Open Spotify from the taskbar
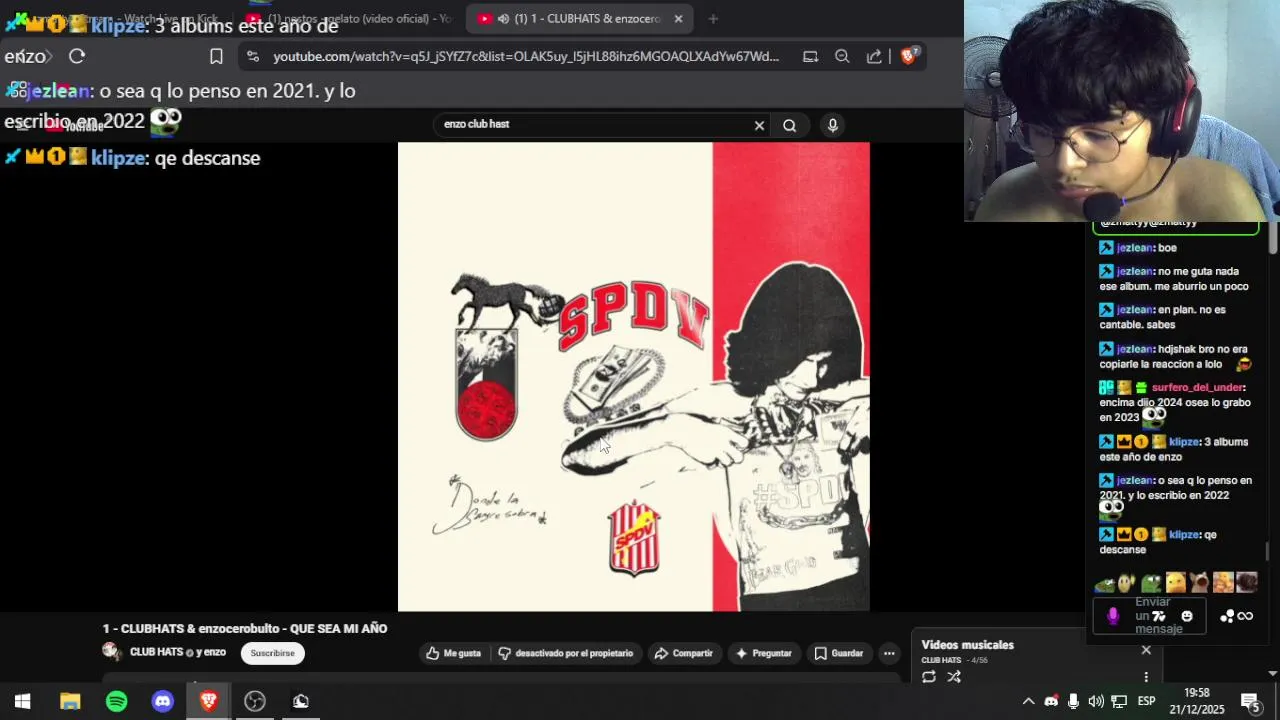1280x720 pixels. click(x=117, y=701)
